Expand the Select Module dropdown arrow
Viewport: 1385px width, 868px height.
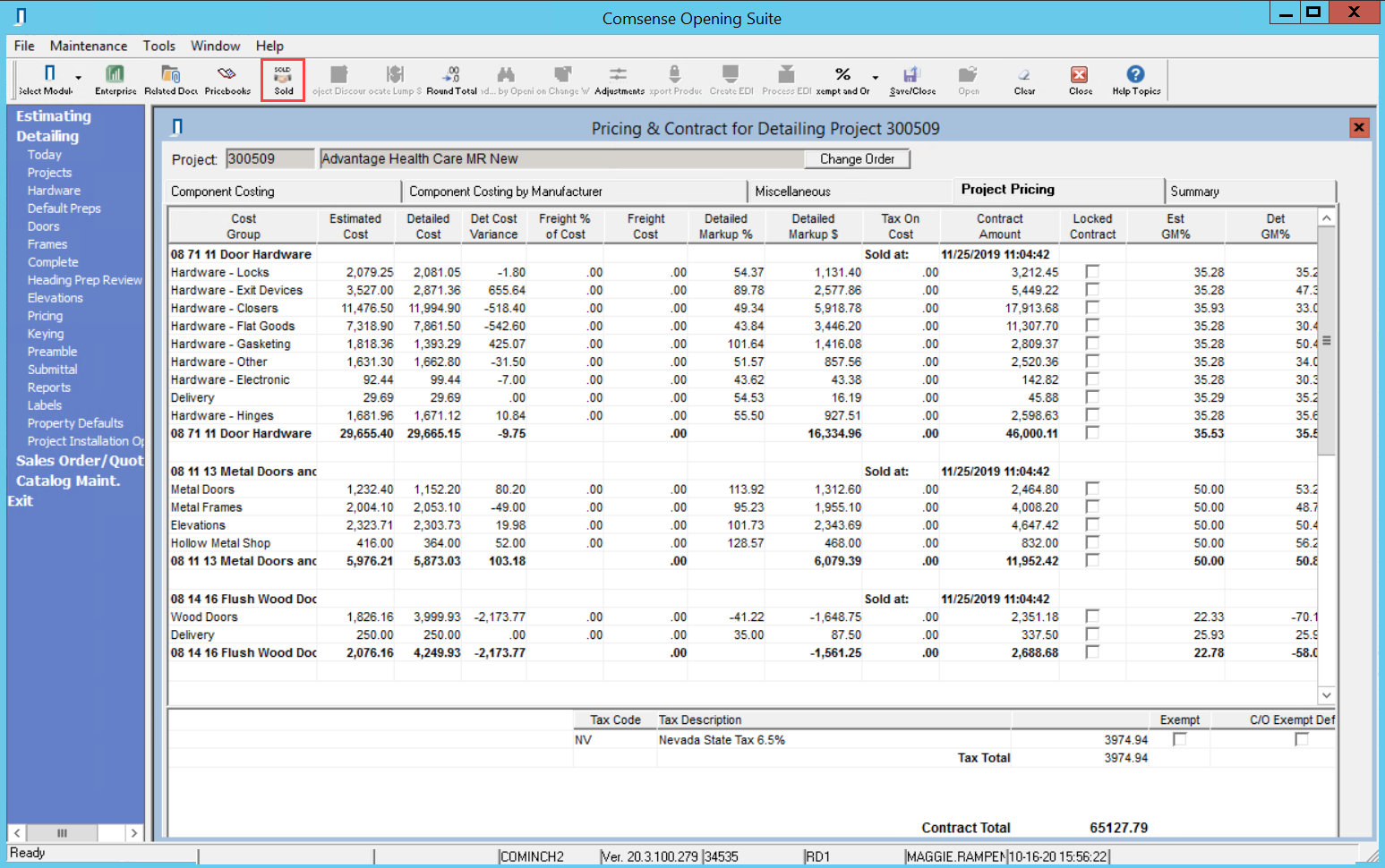79,78
